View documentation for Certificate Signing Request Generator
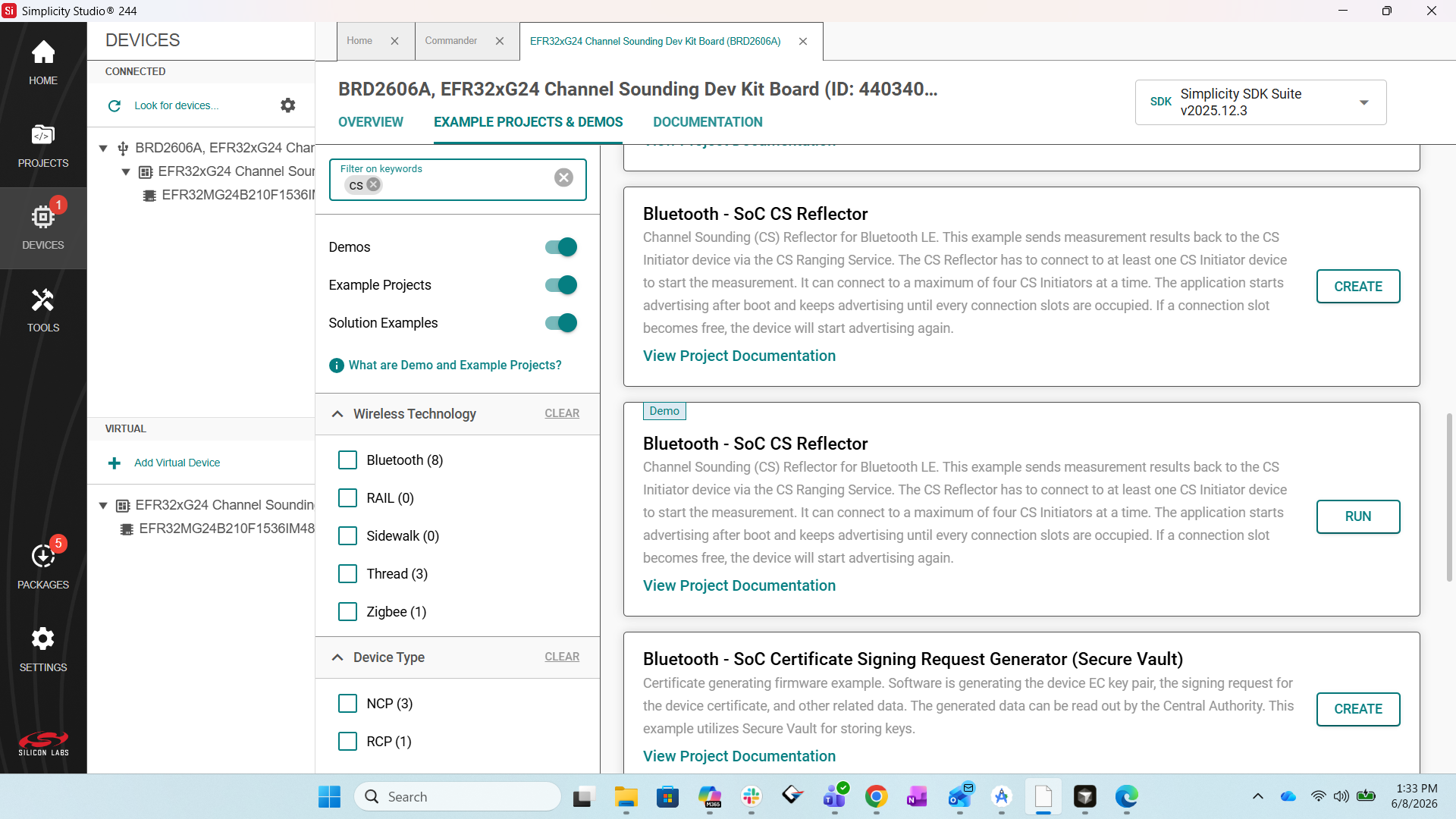Screen dimensions: 1456x819 [739, 757]
